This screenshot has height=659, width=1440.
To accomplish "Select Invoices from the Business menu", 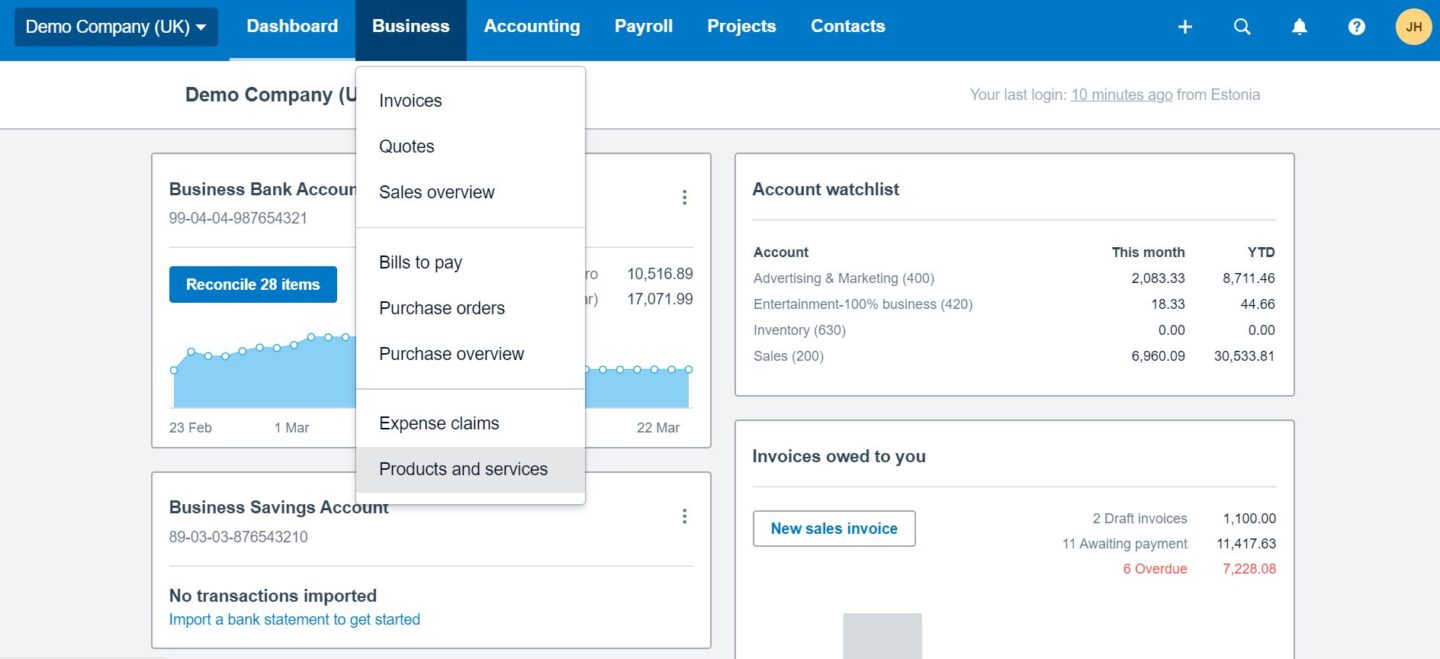I will coord(409,100).
